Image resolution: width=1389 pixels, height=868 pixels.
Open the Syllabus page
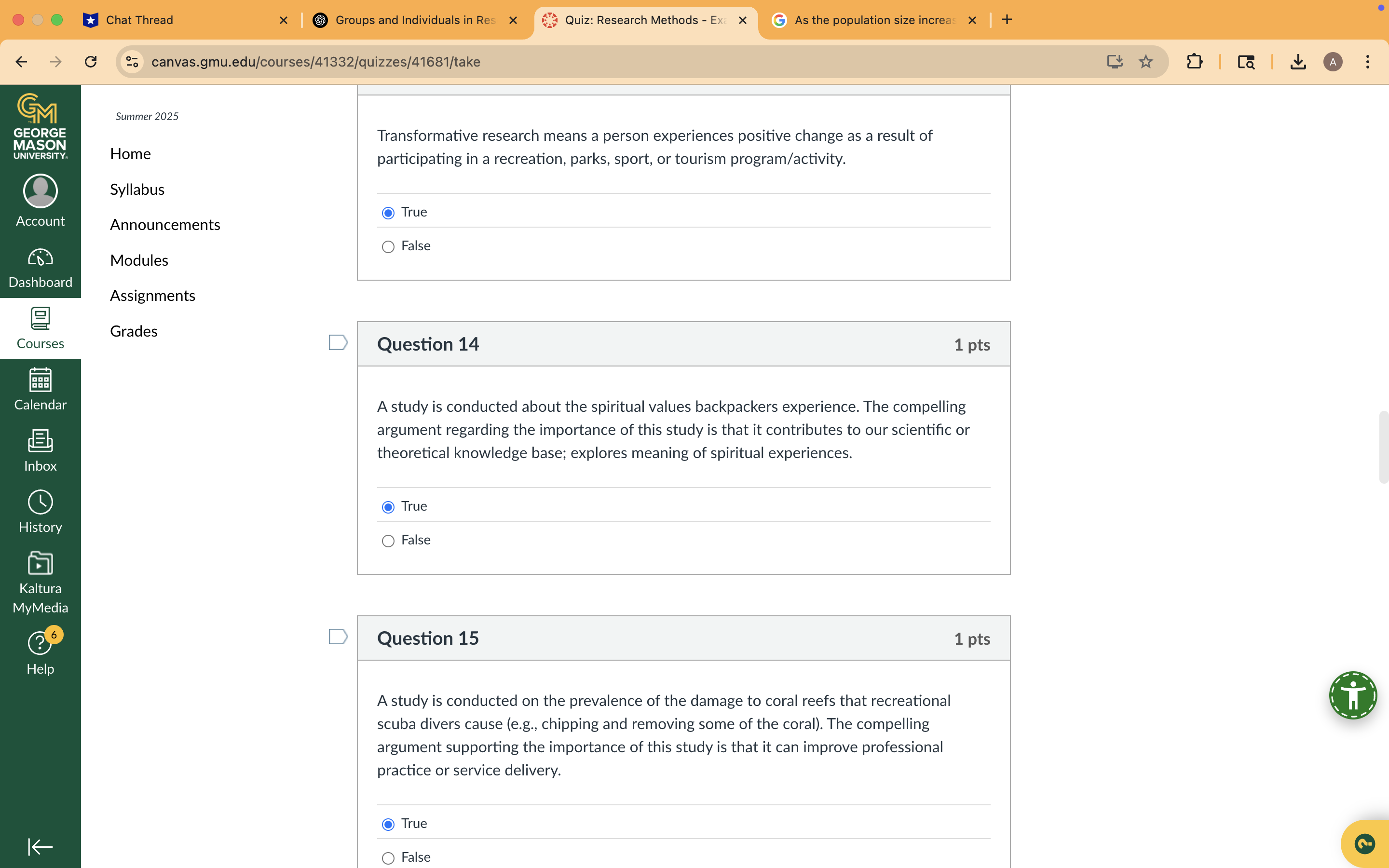[136, 189]
